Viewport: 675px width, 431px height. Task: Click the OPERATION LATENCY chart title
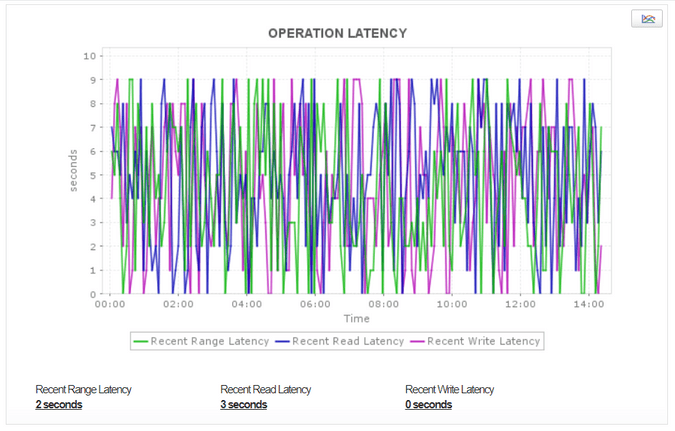coord(337,33)
